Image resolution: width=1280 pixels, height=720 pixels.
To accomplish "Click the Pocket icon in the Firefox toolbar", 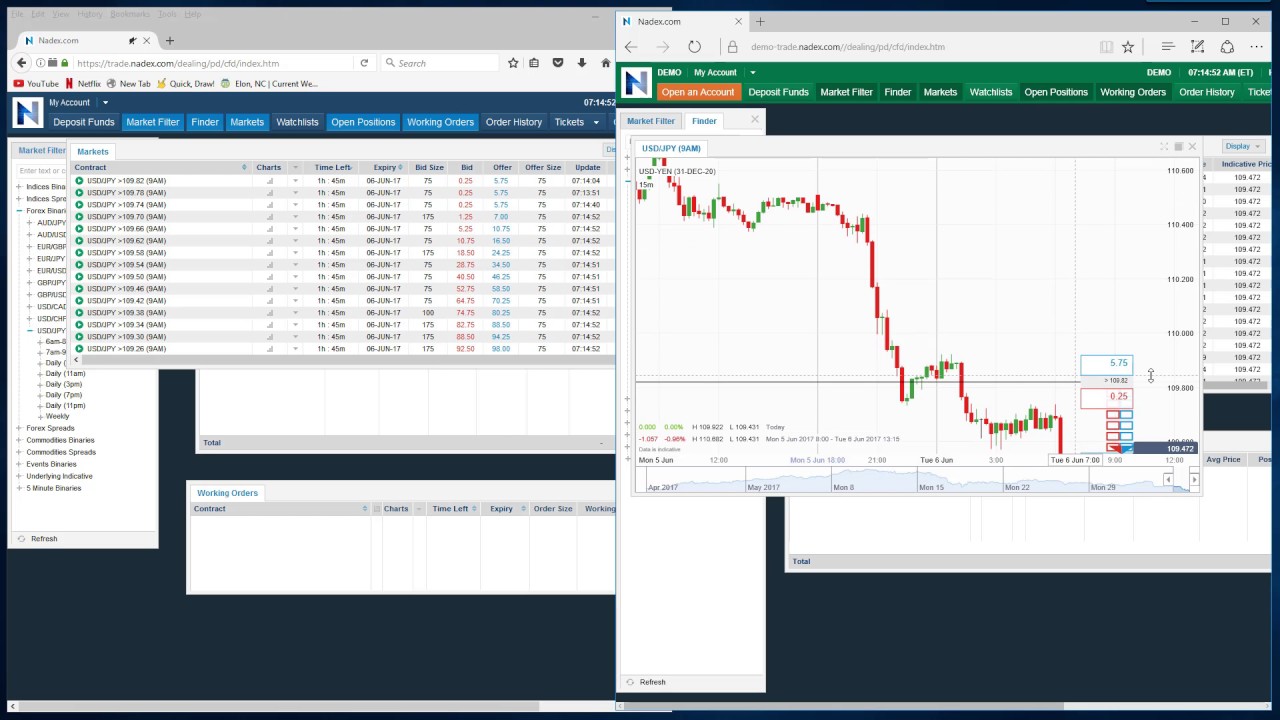I will (558, 63).
